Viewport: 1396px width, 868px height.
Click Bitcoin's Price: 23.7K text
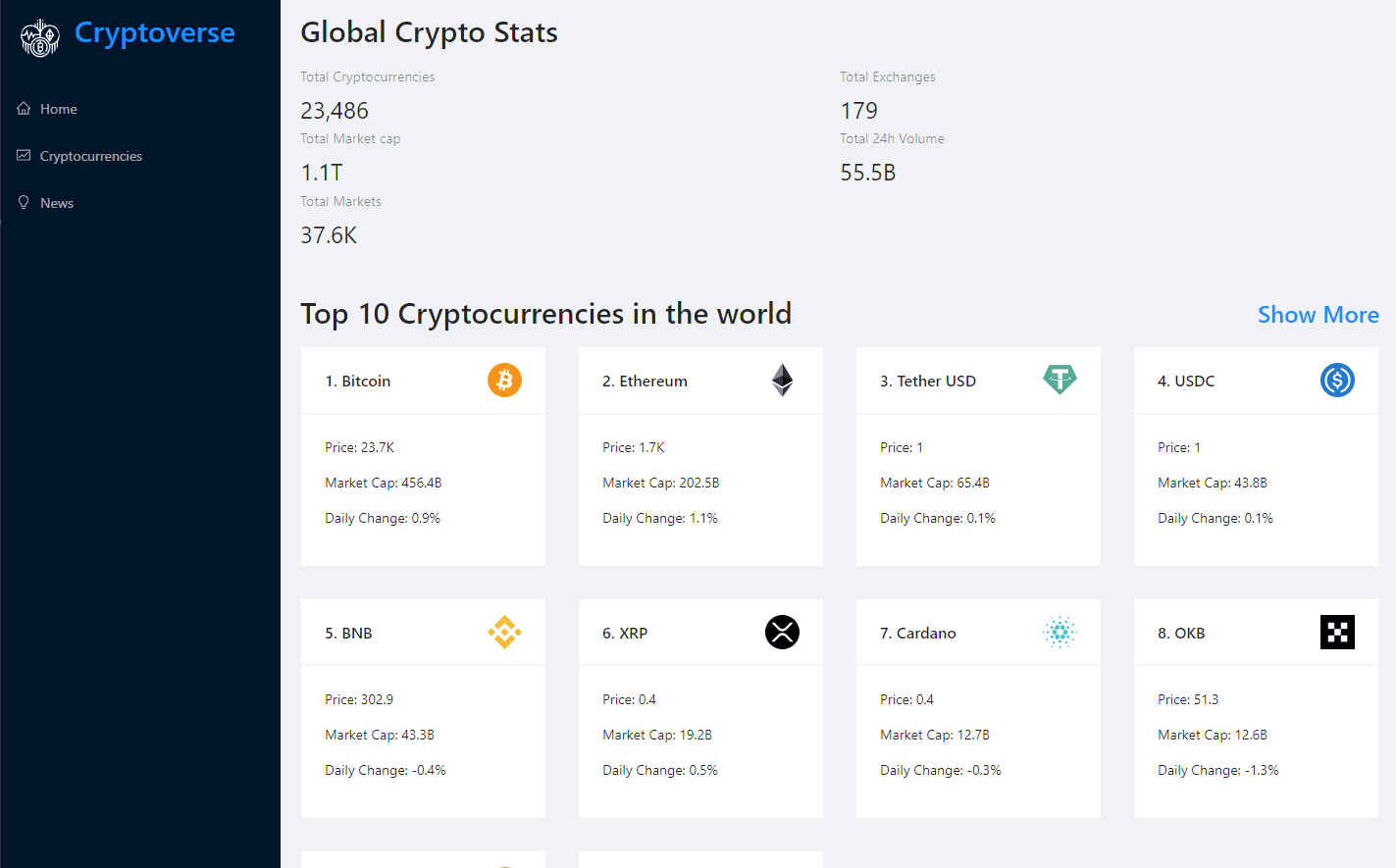(x=360, y=447)
